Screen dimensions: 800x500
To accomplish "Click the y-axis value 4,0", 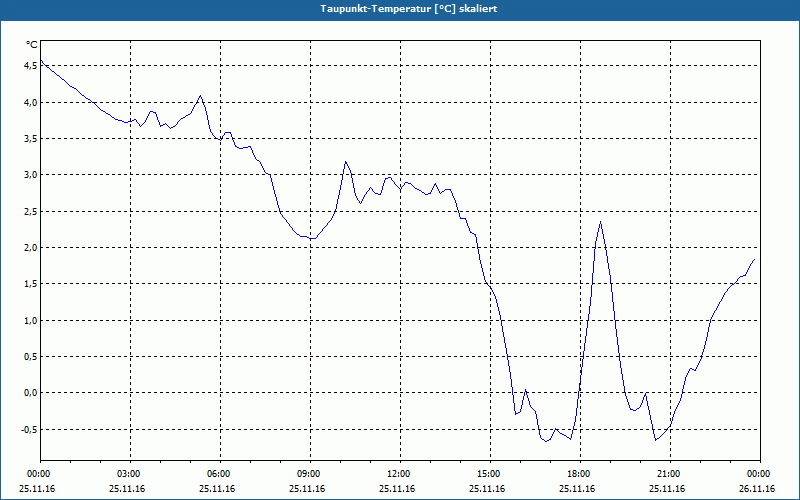I will [30, 103].
